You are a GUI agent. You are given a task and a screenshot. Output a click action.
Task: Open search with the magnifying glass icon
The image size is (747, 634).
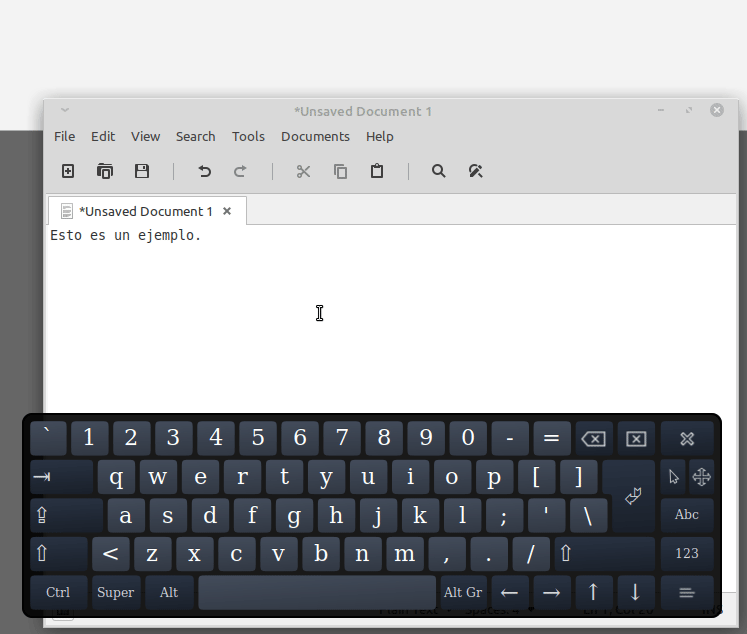click(438, 171)
